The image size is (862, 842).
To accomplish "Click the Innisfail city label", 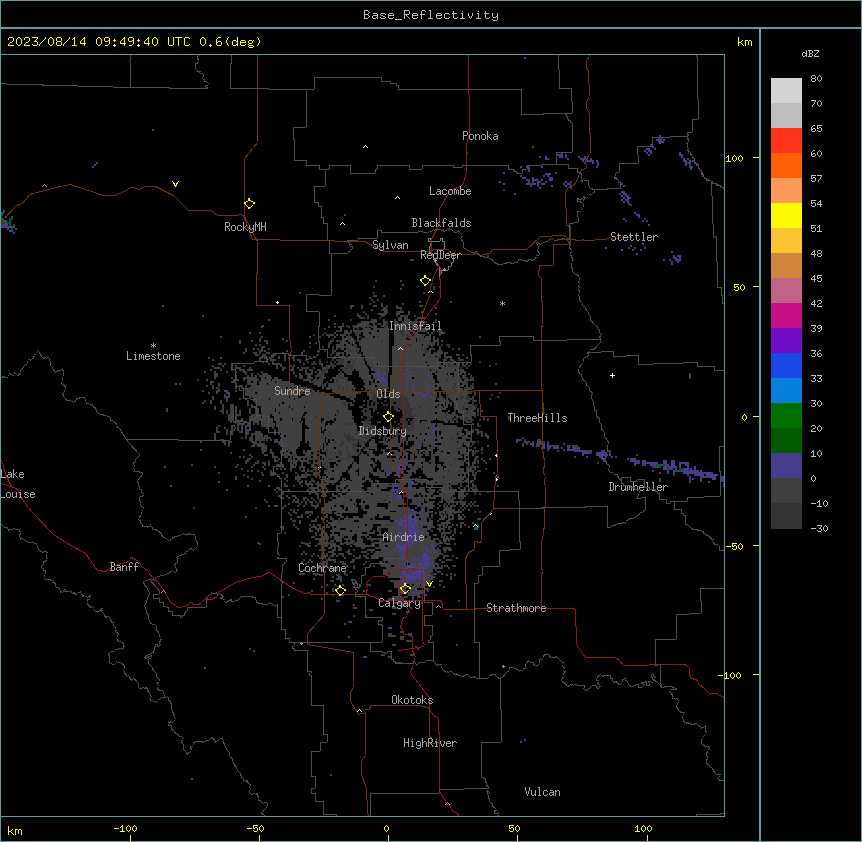I will [416, 326].
